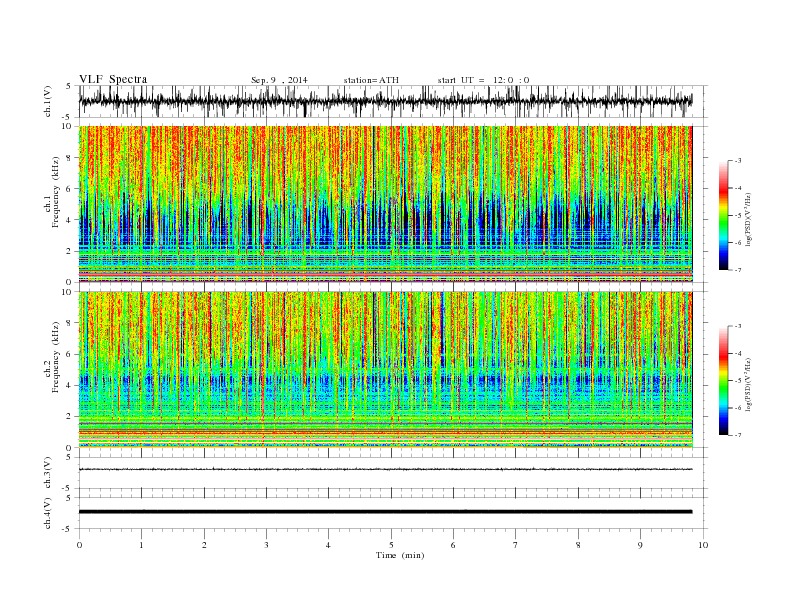This screenshot has width=792, height=612.
Task: Click the "-7" label on ch.2 colorbar
Action: (738, 435)
